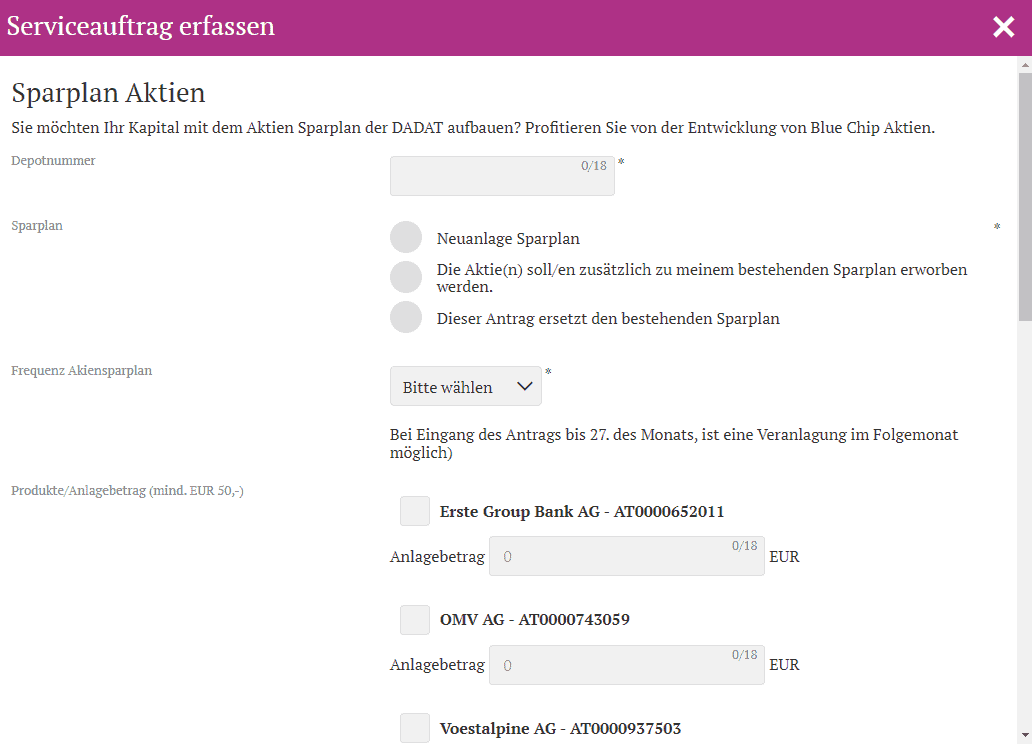
Task: Focus the Depotnummer input field
Action: (502, 176)
